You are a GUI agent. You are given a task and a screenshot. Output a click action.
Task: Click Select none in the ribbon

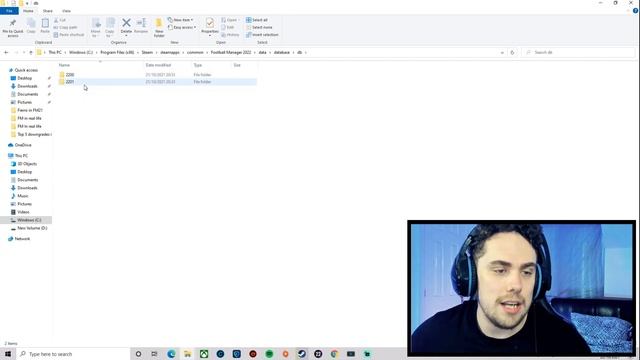(x=259, y=27)
